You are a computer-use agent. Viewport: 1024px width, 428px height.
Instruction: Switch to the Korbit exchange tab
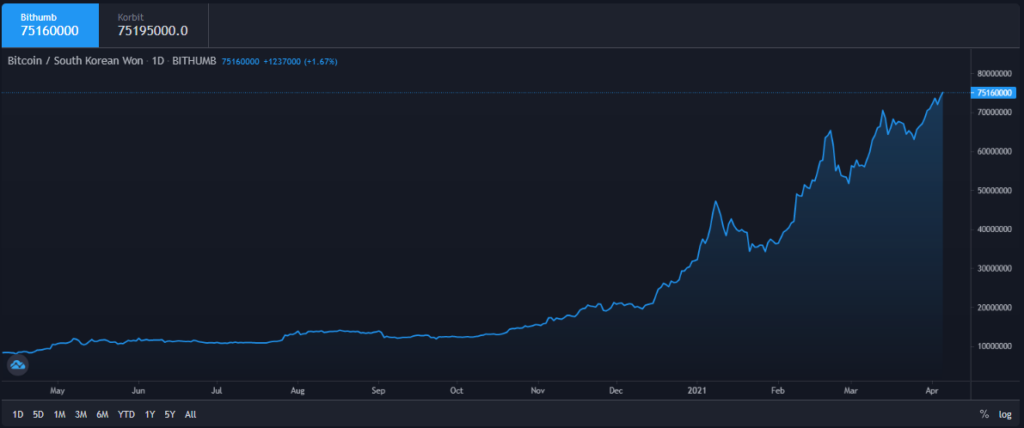[x=153, y=24]
